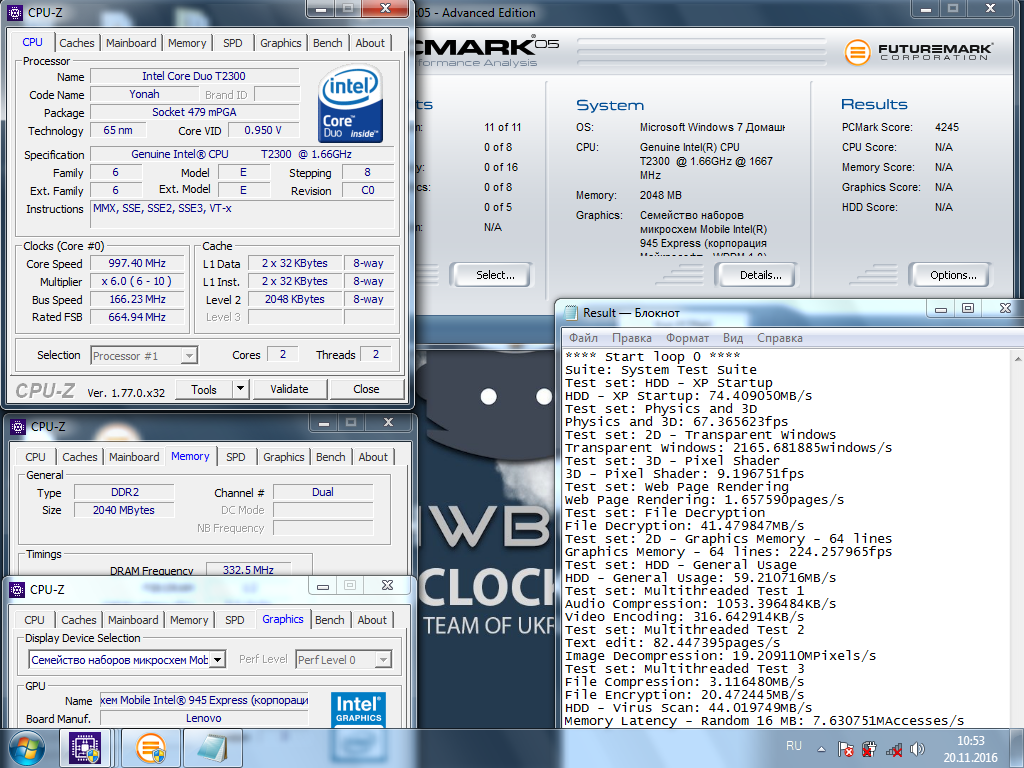Viewport: 1024px width, 768px height.
Task: Select Graphics tab in Memory CPU-Z window
Action: pos(283,457)
